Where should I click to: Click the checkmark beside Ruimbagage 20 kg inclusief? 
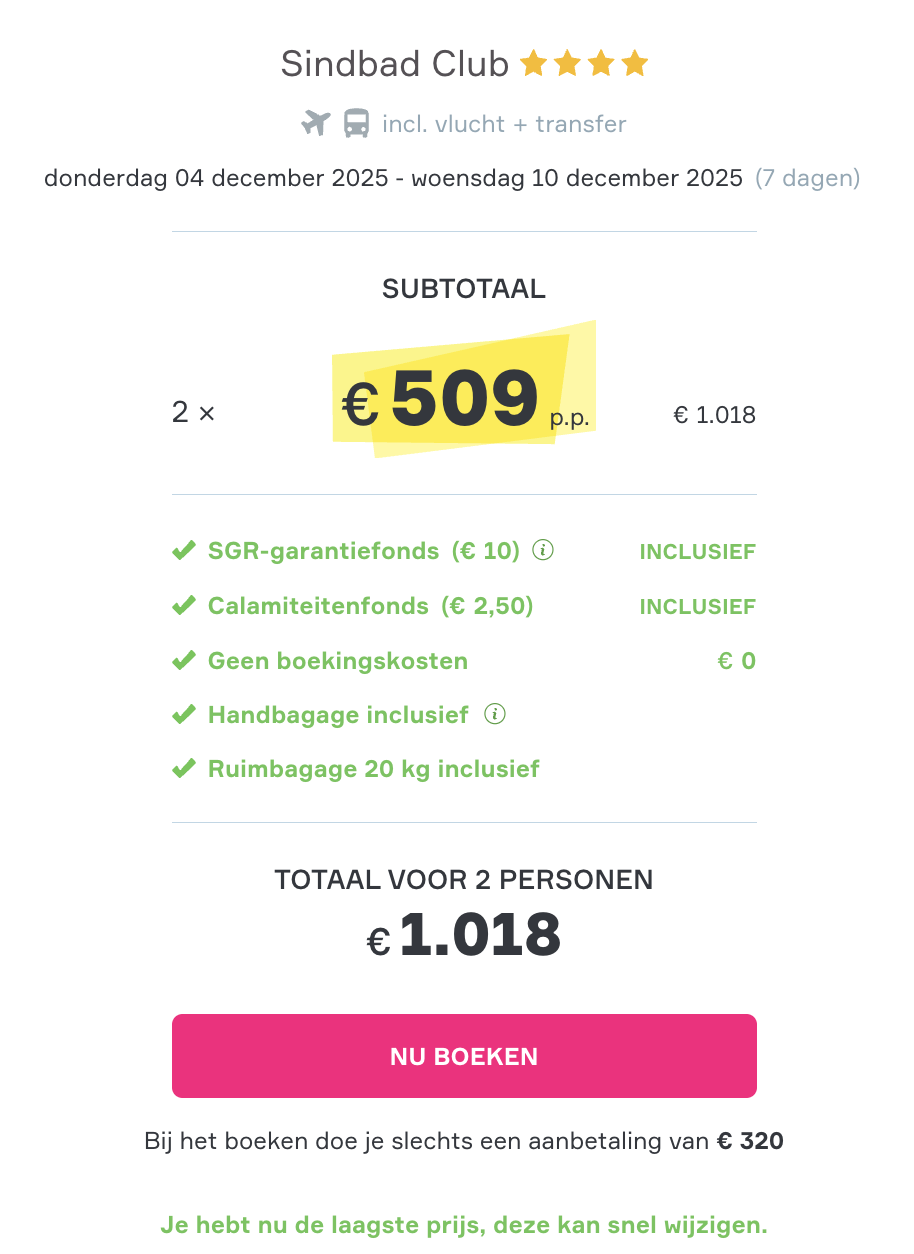(x=185, y=767)
